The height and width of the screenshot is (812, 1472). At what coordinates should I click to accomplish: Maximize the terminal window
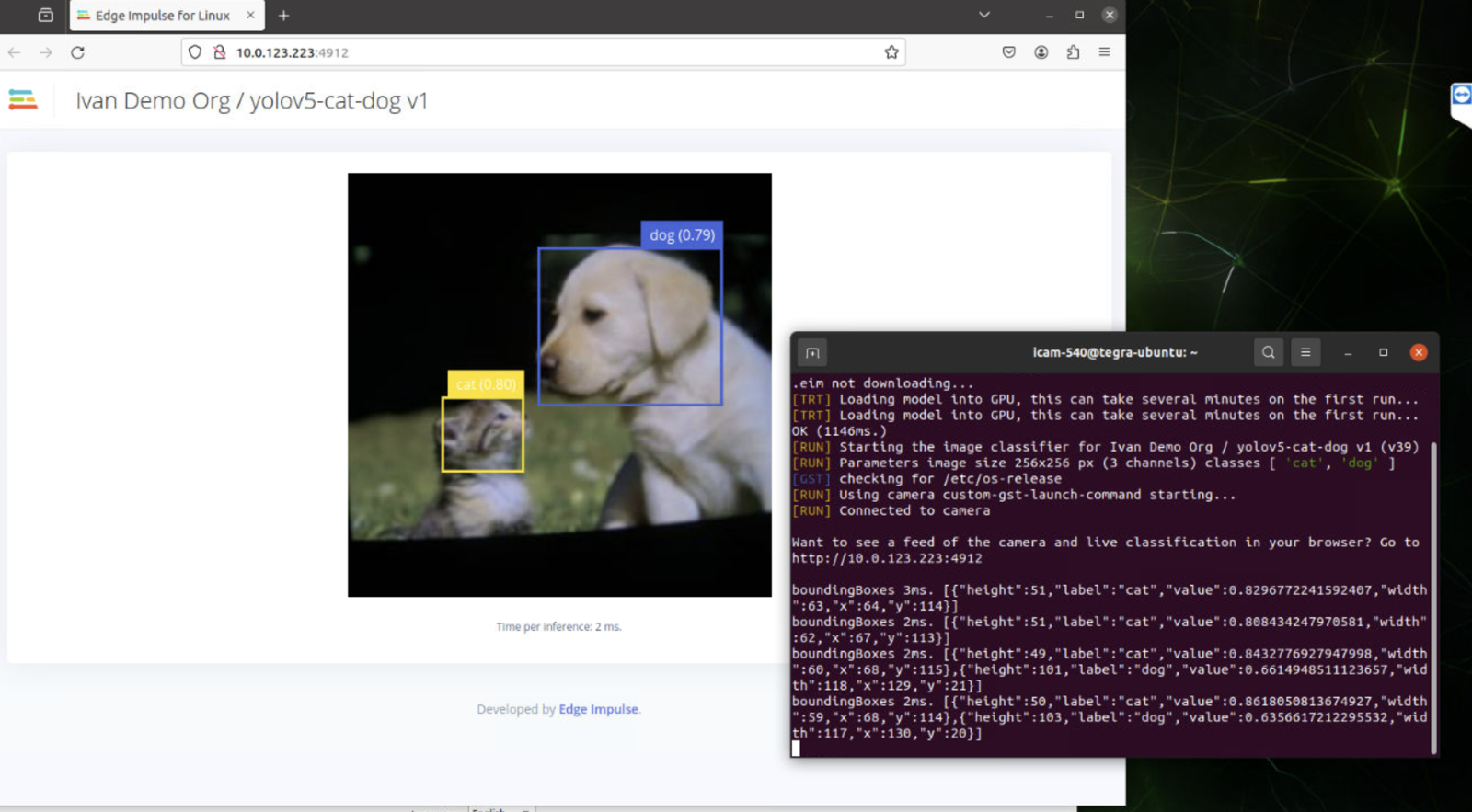tap(1383, 352)
